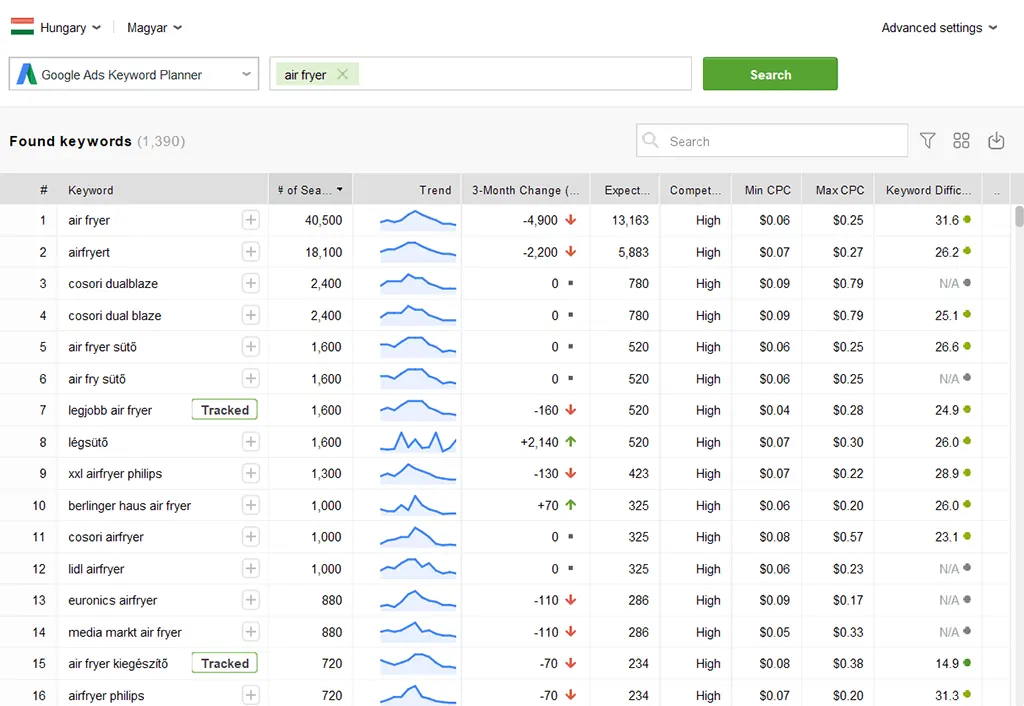Open the Magyar language dropdown
This screenshot has height=706, width=1024.
tap(154, 28)
